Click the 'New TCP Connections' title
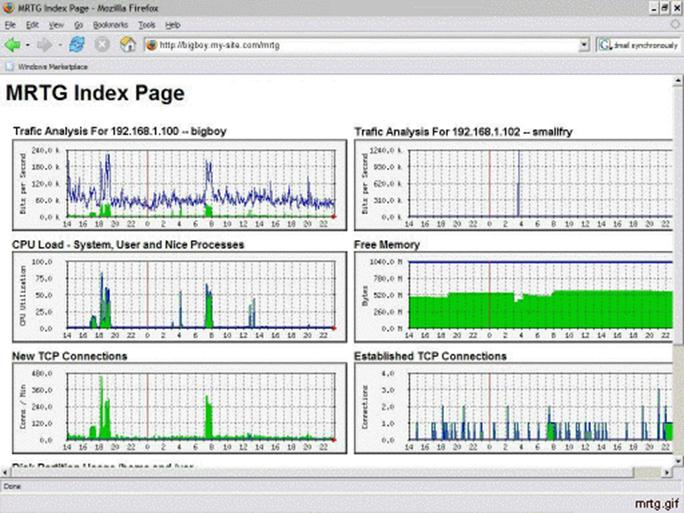Screen dimensions: 684x513 (70, 356)
